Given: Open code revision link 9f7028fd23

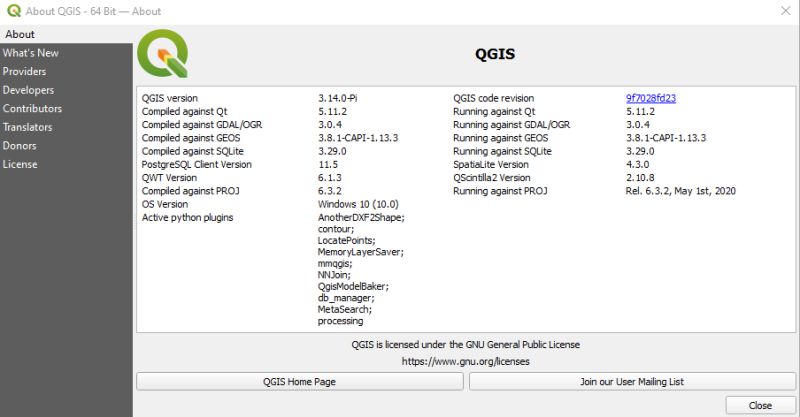Looking at the screenshot, I should click(651, 98).
